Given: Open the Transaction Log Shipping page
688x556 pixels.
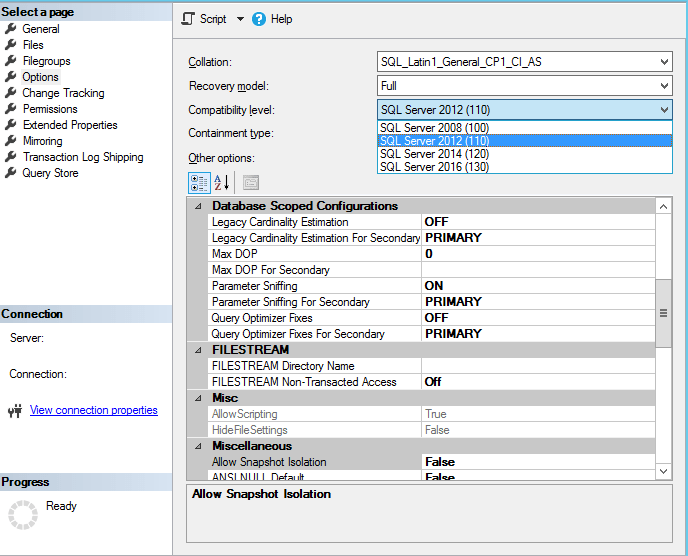Looking at the screenshot, I should coord(83,157).
